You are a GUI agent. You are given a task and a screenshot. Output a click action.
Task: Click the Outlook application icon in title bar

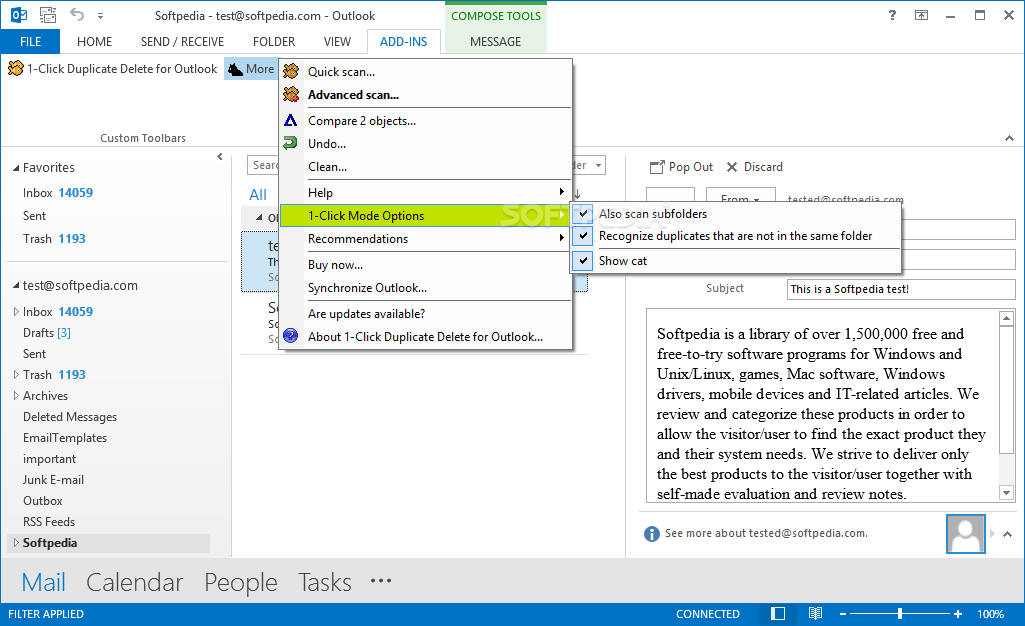(18, 14)
